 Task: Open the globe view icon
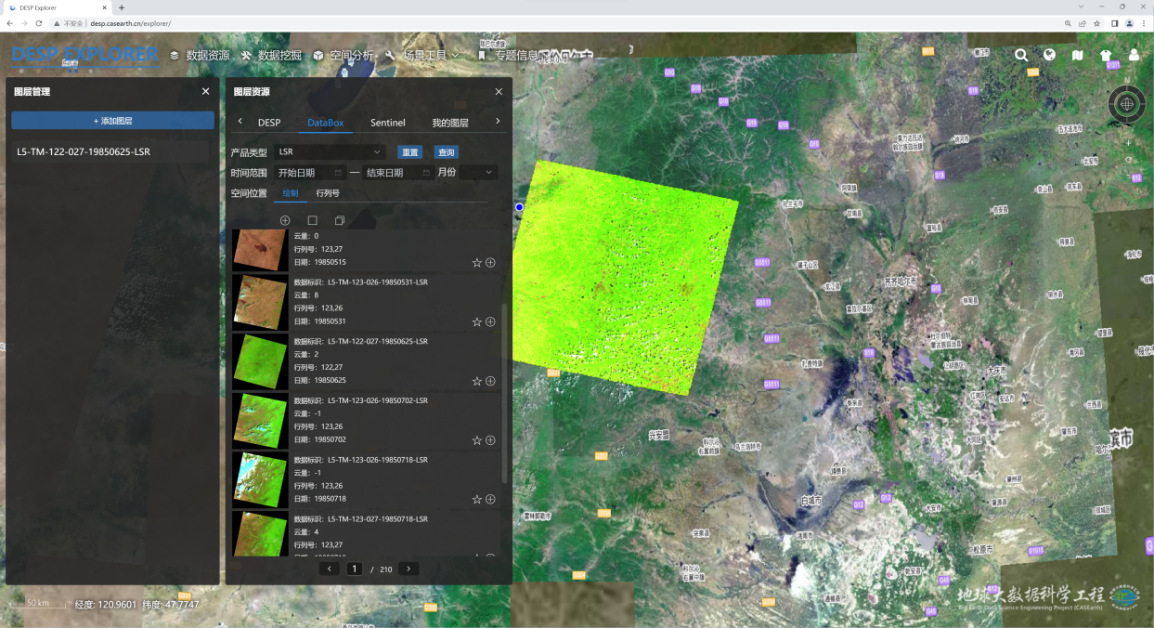(x=1049, y=56)
